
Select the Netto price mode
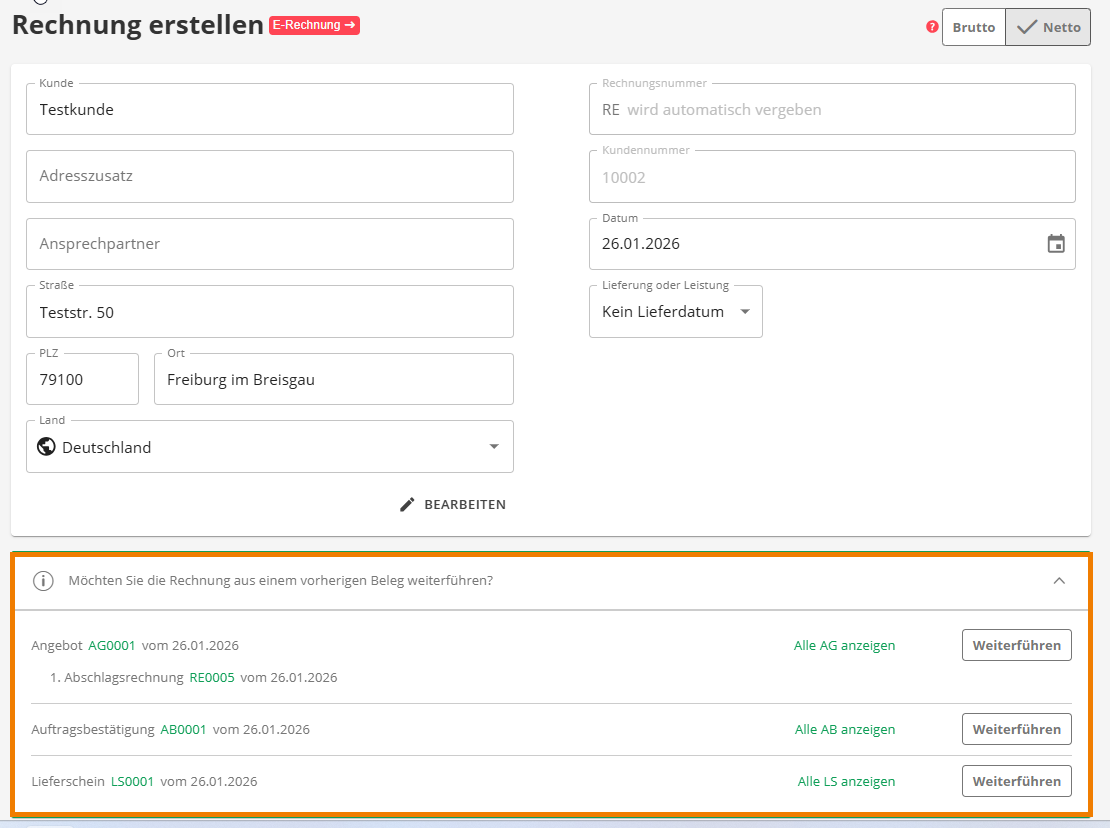1048,28
